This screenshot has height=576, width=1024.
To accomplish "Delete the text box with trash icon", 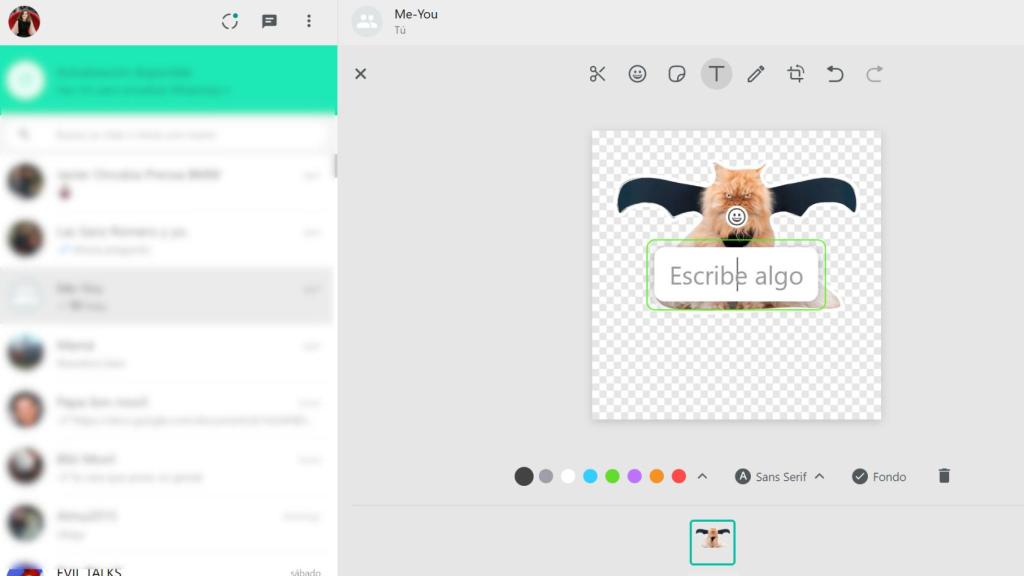I will point(943,477).
